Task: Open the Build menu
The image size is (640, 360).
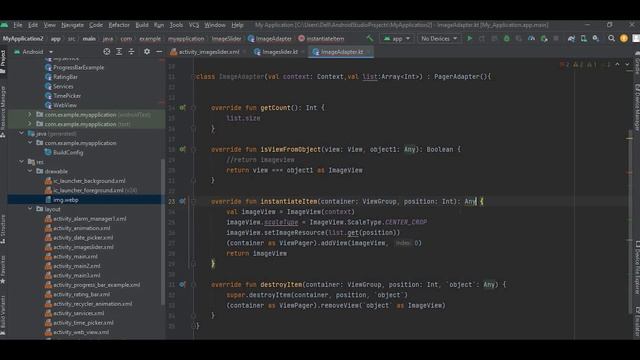Action: click(142, 25)
